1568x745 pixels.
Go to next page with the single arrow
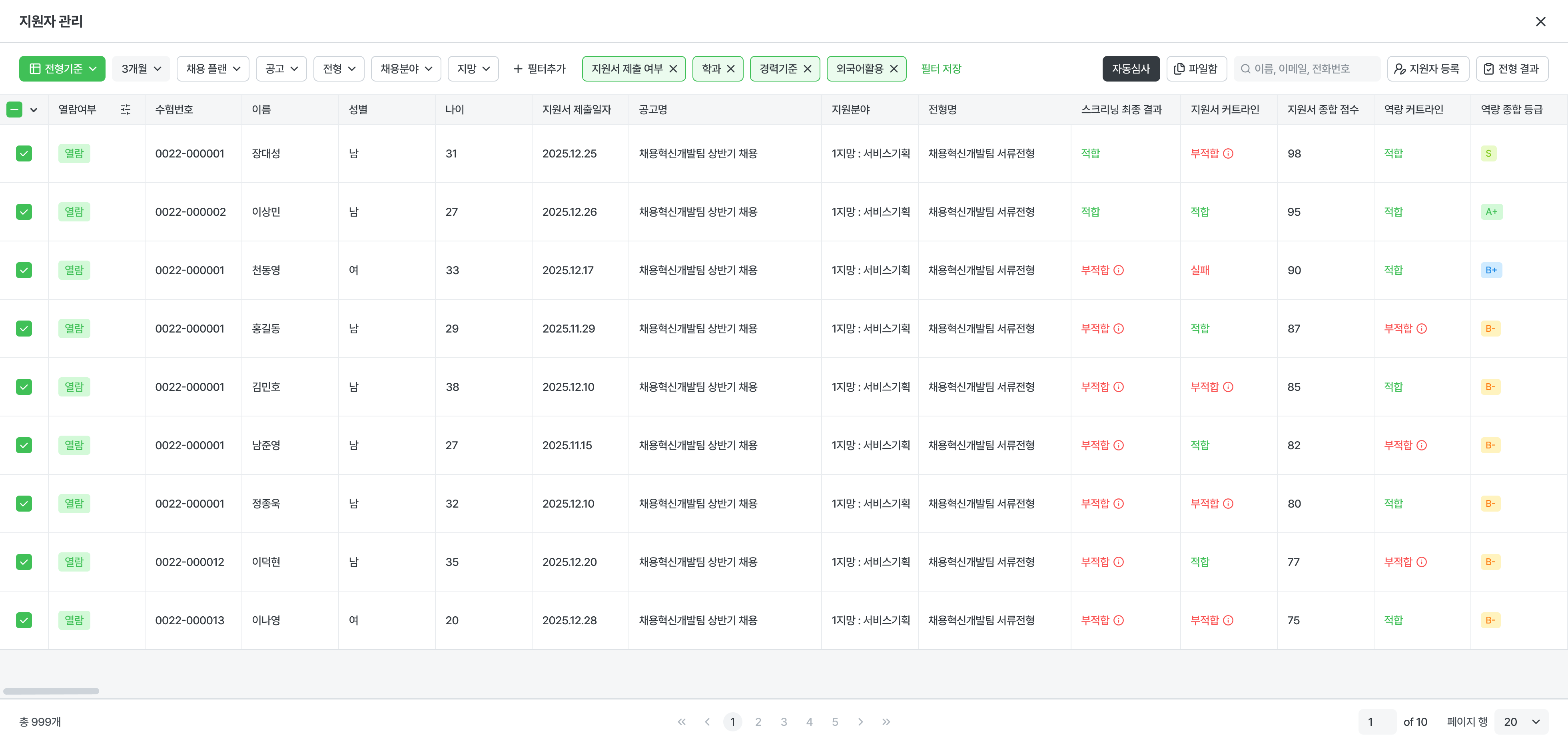click(x=860, y=722)
